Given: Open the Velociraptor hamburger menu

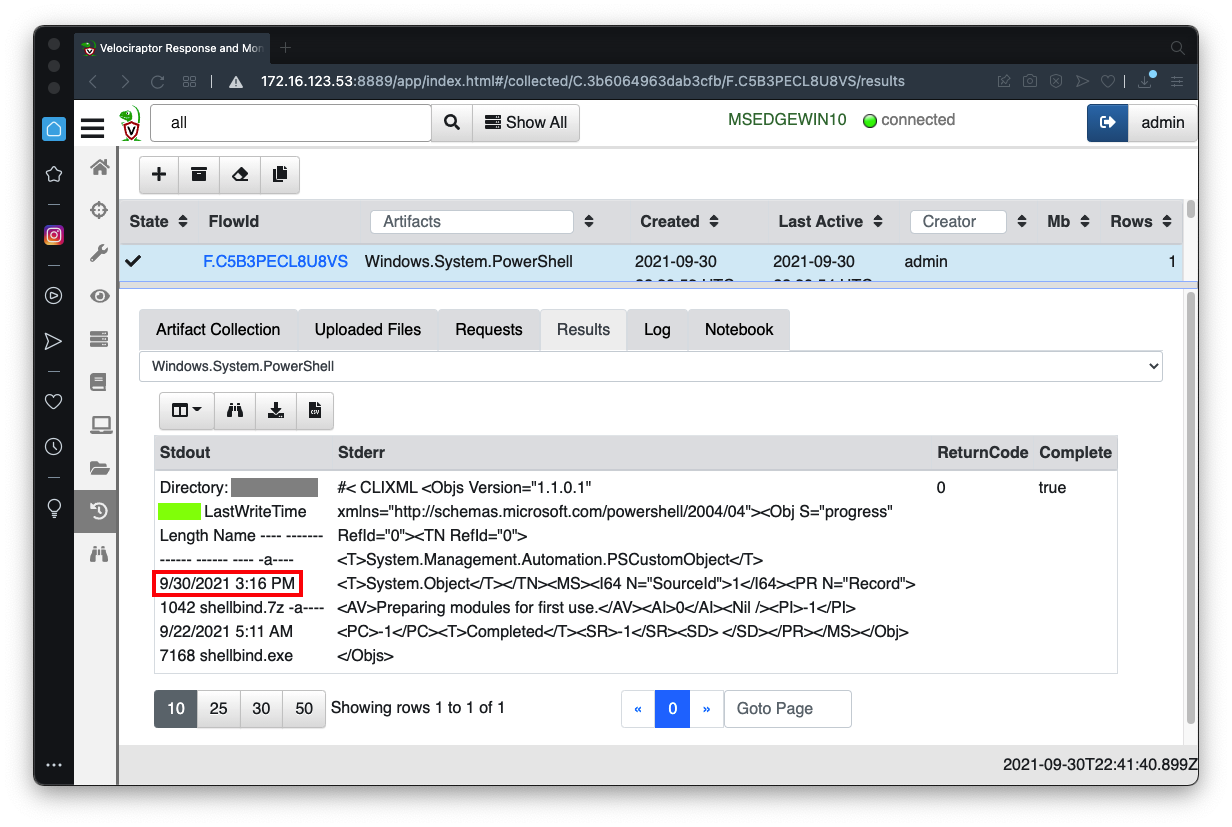Looking at the screenshot, I should 93,127.
